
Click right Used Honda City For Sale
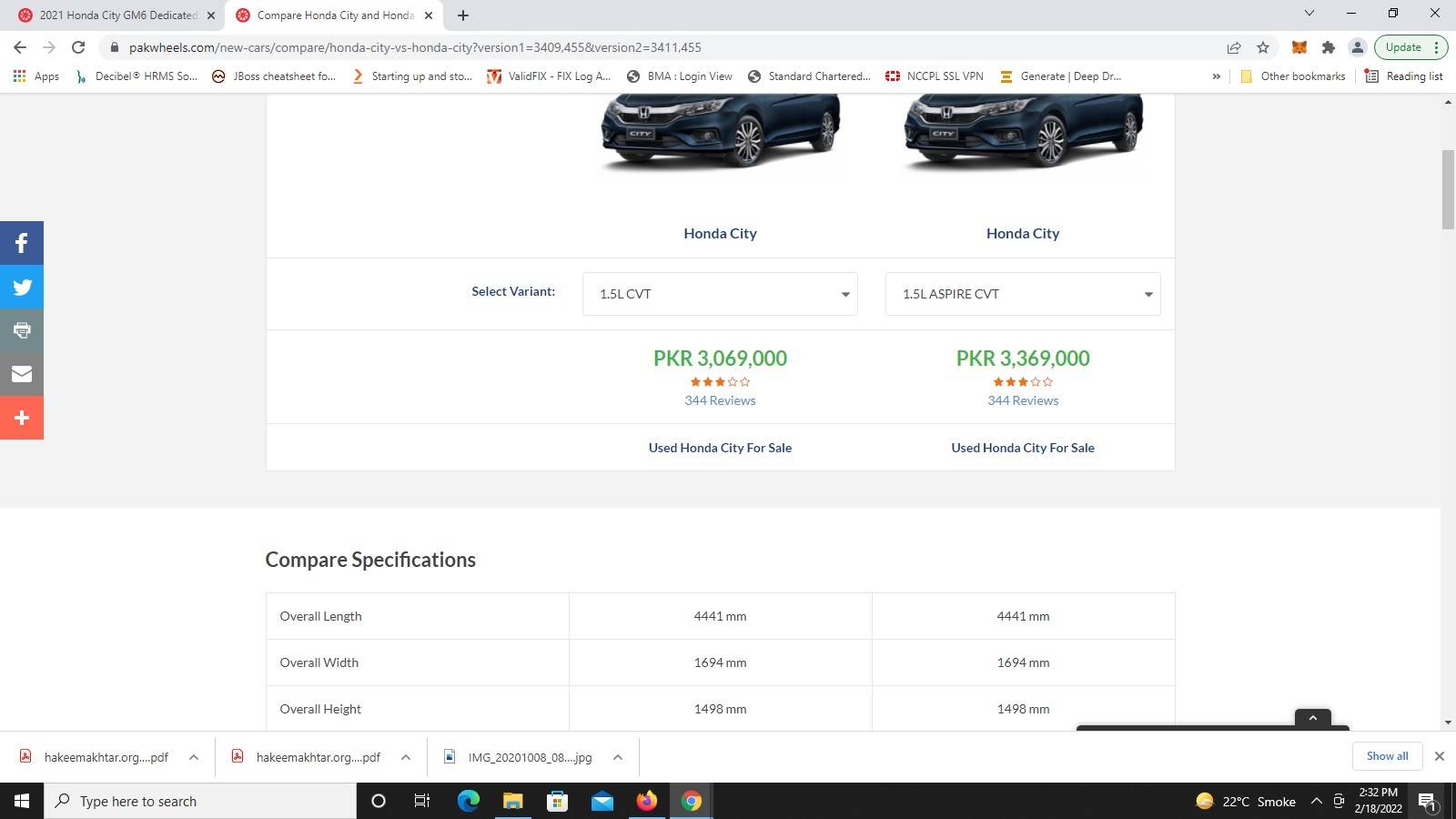point(1023,448)
